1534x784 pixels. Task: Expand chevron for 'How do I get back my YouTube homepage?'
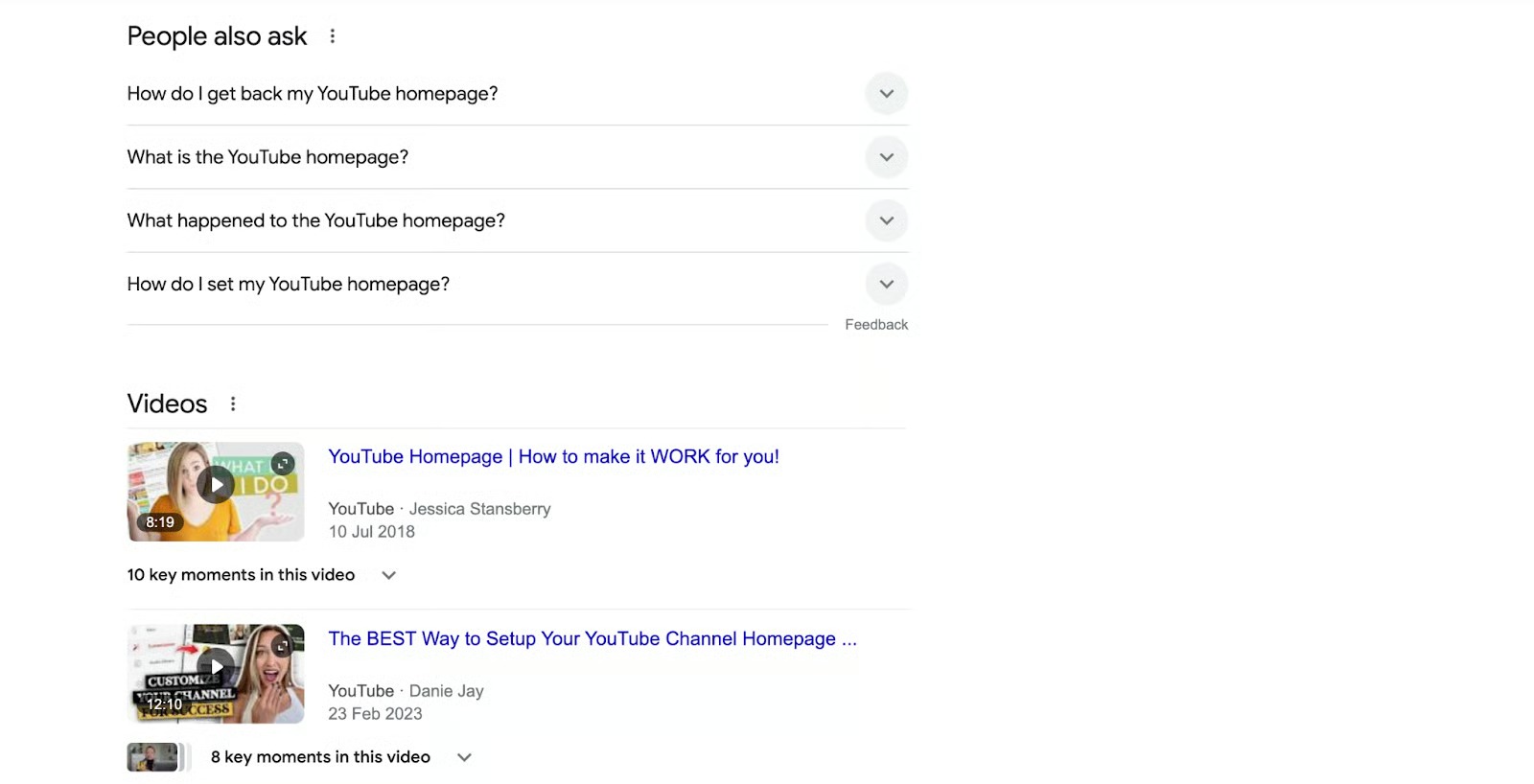coord(886,94)
